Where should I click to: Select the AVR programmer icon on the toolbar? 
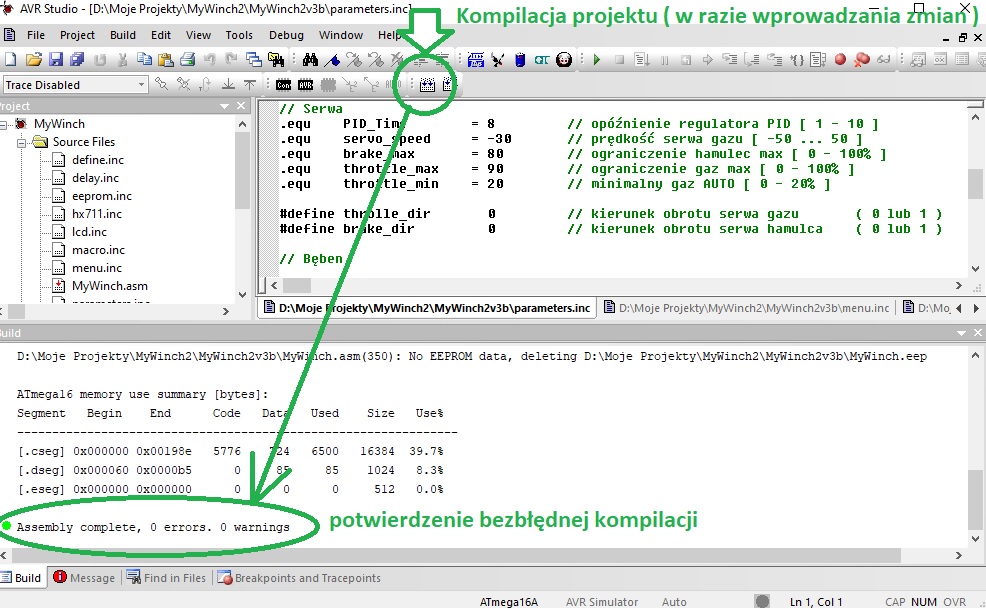(474, 58)
